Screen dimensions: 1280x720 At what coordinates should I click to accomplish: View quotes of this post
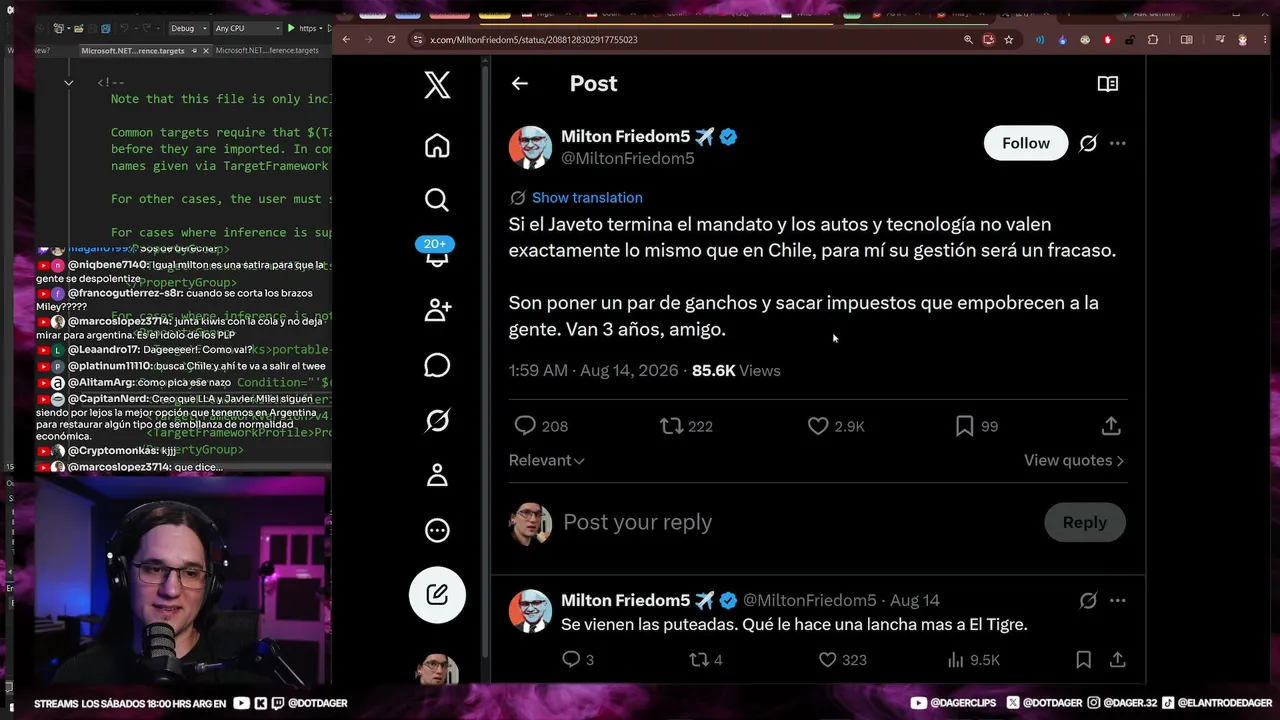tap(1074, 460)
